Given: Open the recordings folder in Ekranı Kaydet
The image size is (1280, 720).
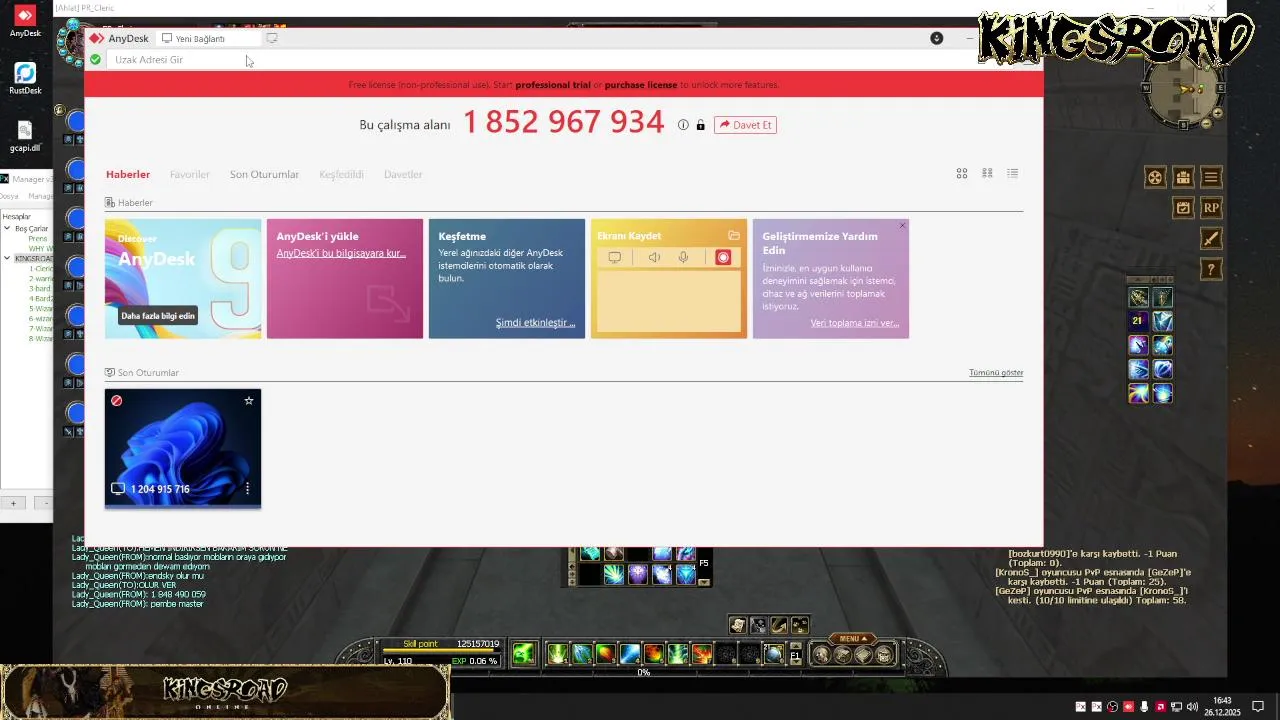Looking at the screenshot, I should coord(734,236).
